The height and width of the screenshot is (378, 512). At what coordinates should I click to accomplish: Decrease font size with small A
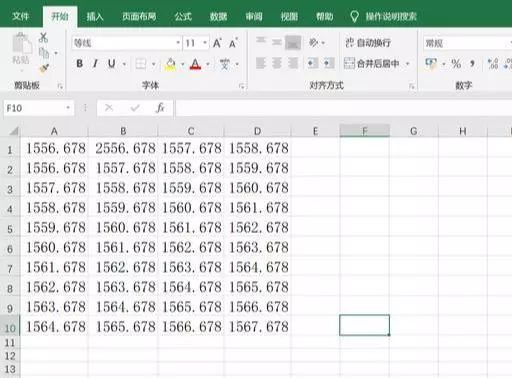coord(233,43)
